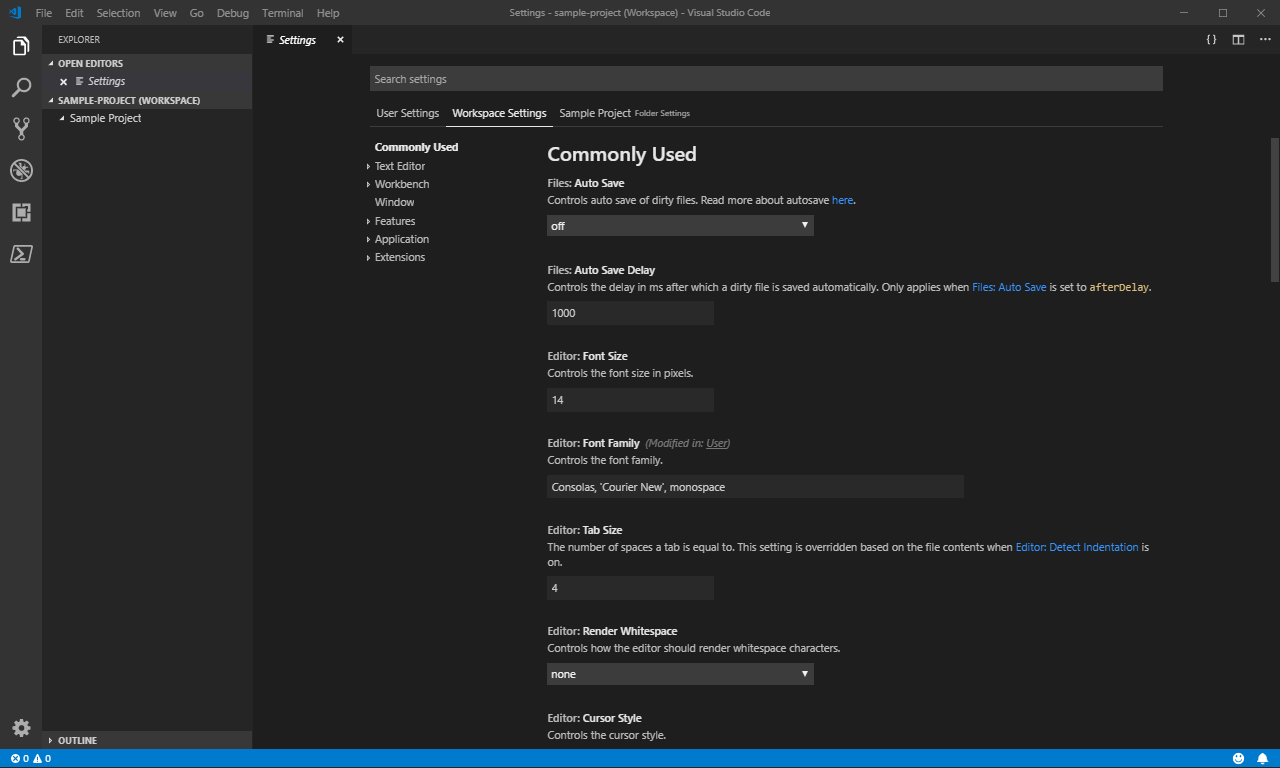Open the Extensions view icon
This screenshot has width=1280, height=768.
[x=21, y=212]
